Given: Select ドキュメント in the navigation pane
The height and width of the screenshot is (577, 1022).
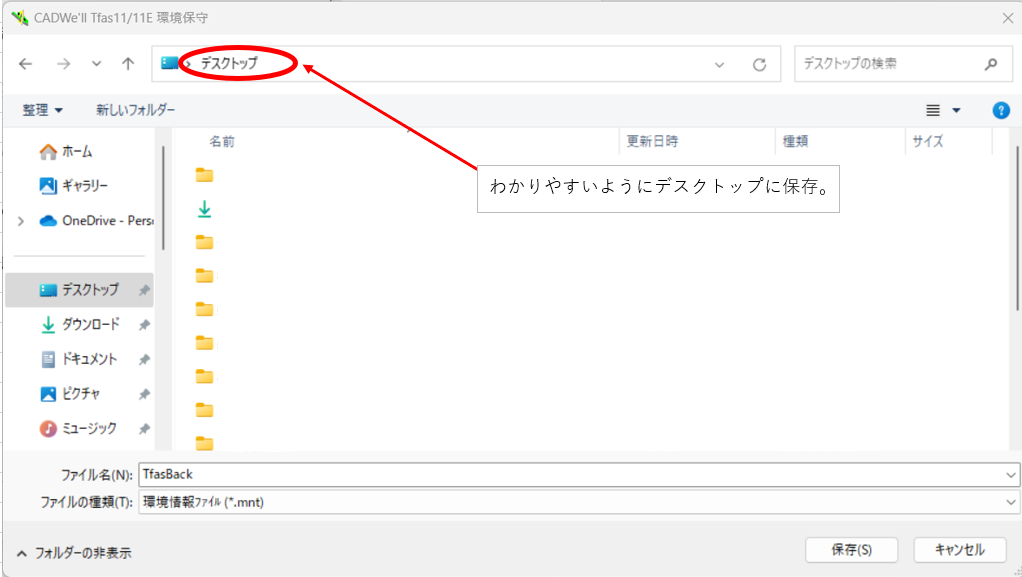Looking at the screenshot, I should click(78, 359).
